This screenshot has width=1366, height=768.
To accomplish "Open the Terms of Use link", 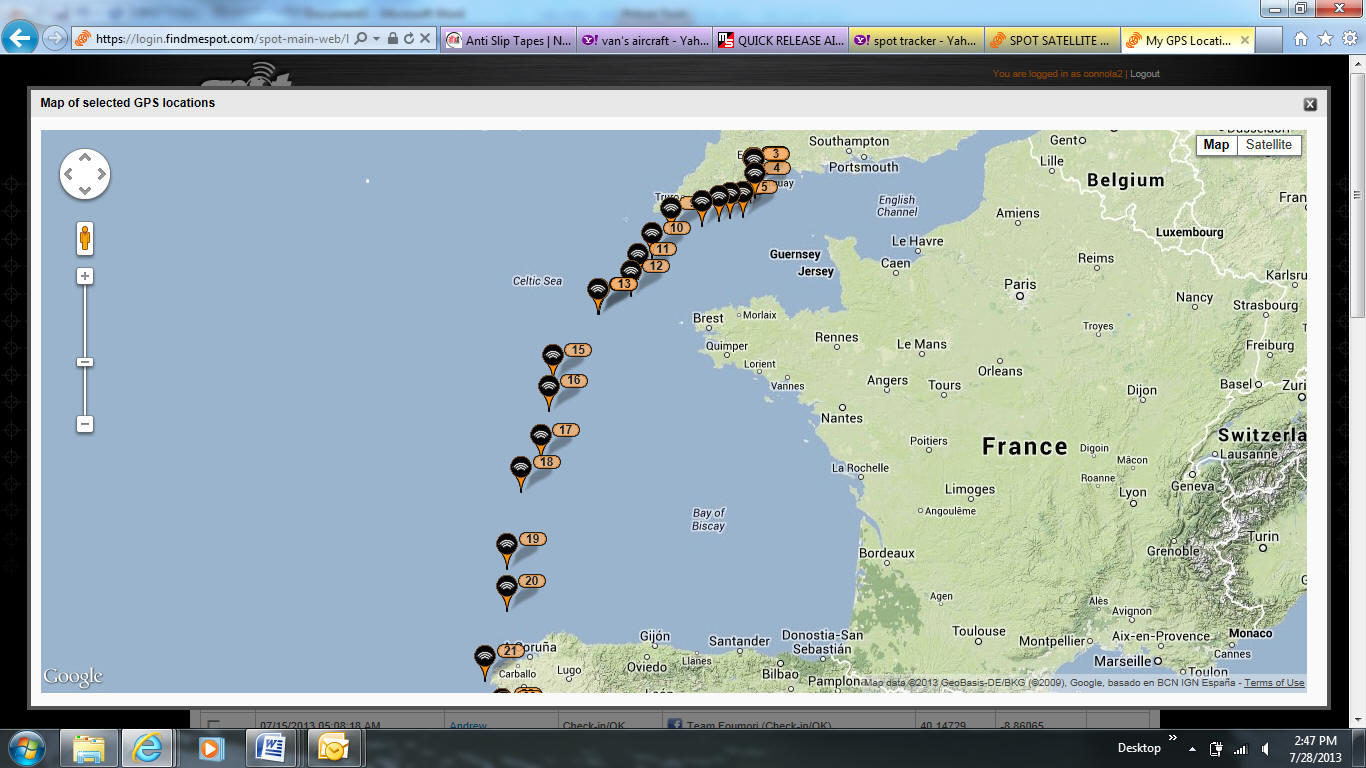I will tap(1274, 683).
